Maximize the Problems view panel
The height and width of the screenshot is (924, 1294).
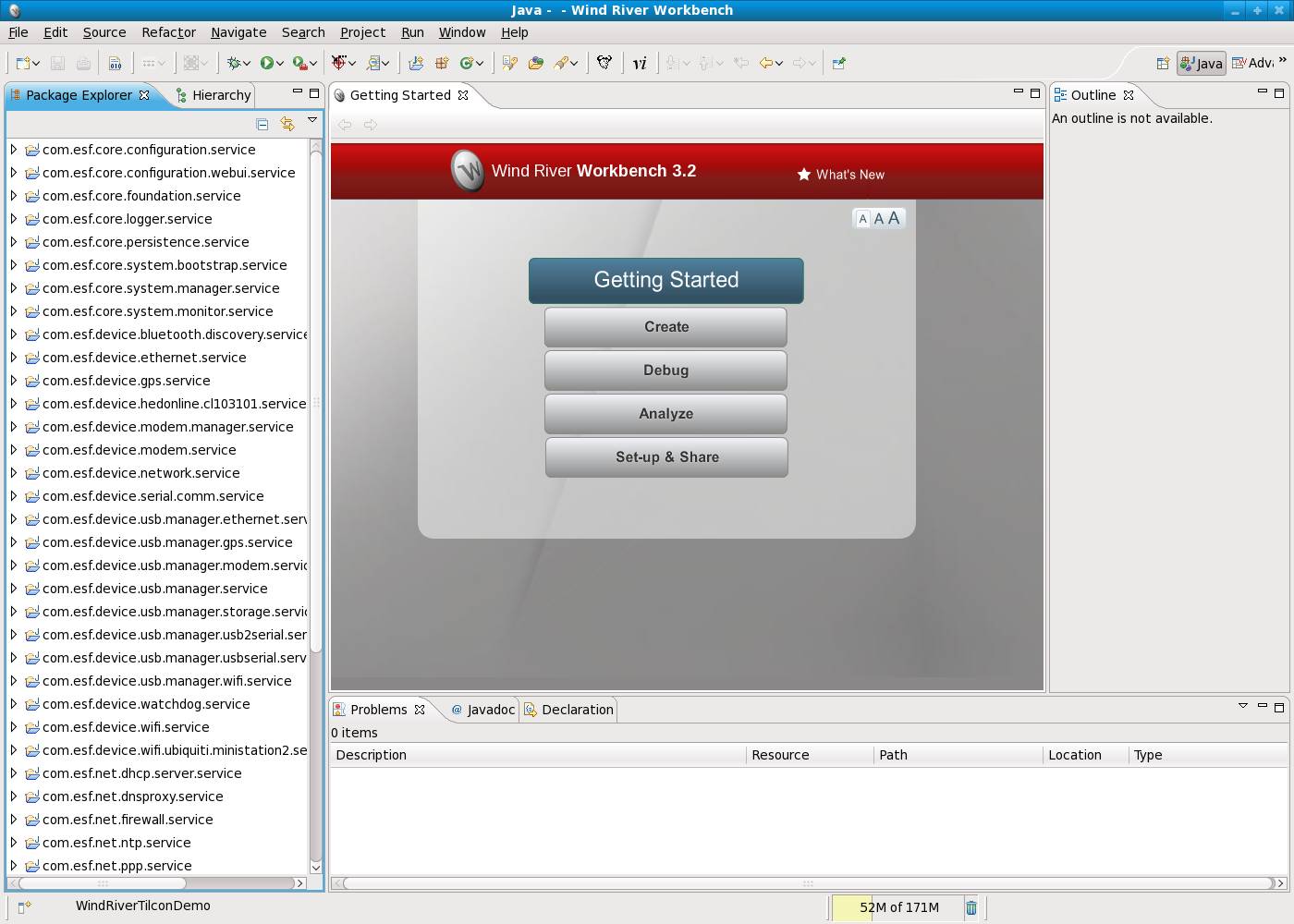(1279, 707)
